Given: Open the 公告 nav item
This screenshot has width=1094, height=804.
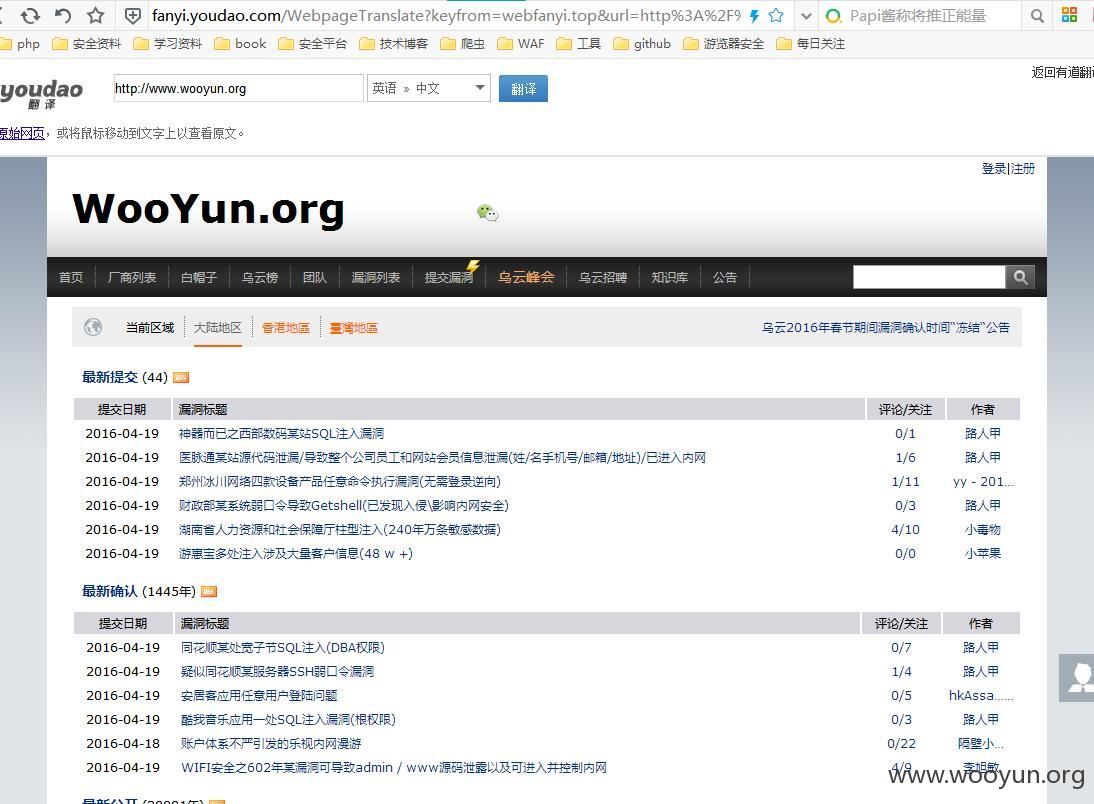Looking at the screenshot, I should [725, 278].
